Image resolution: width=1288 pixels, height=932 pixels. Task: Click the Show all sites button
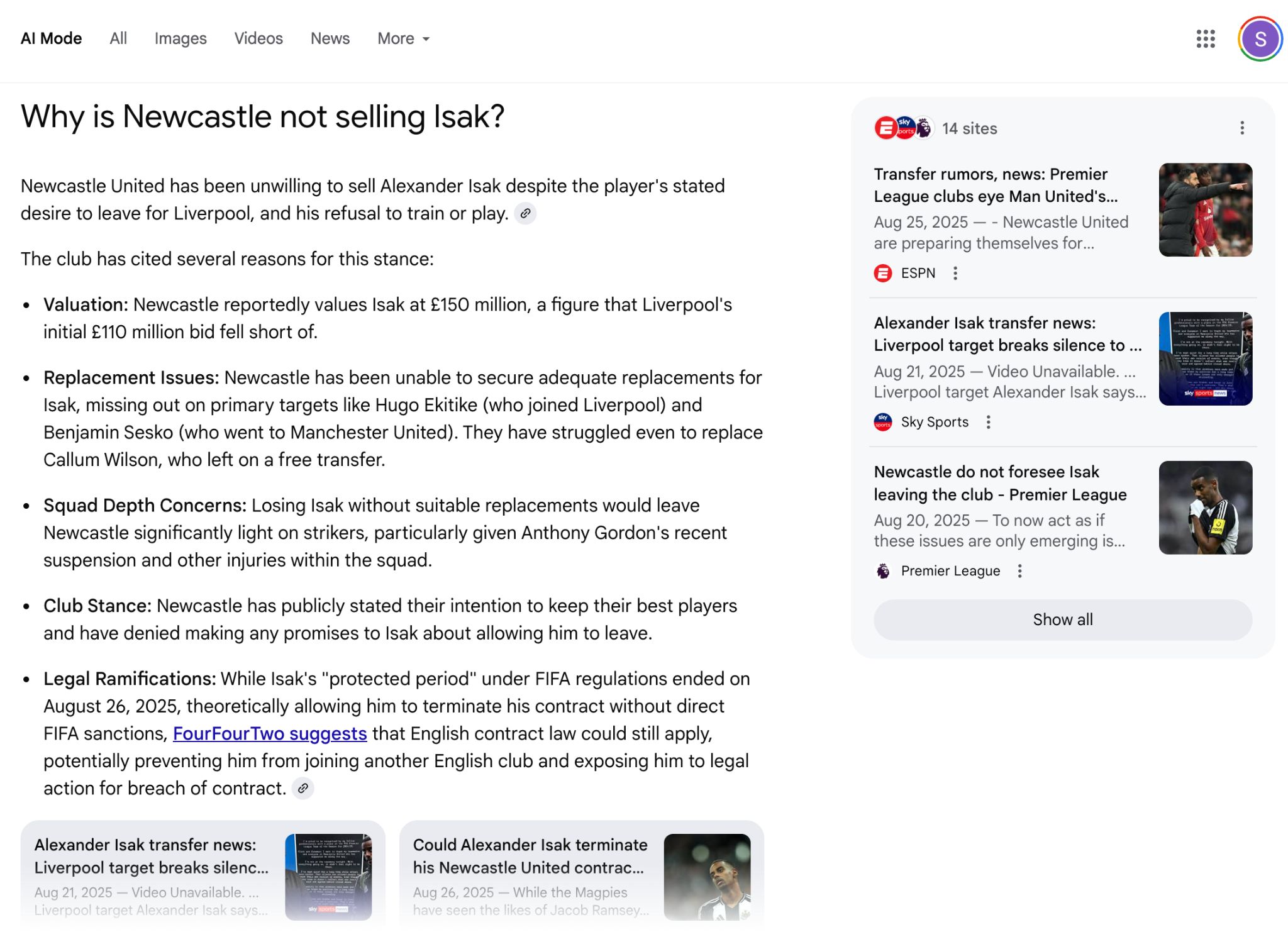point(1062,619)
